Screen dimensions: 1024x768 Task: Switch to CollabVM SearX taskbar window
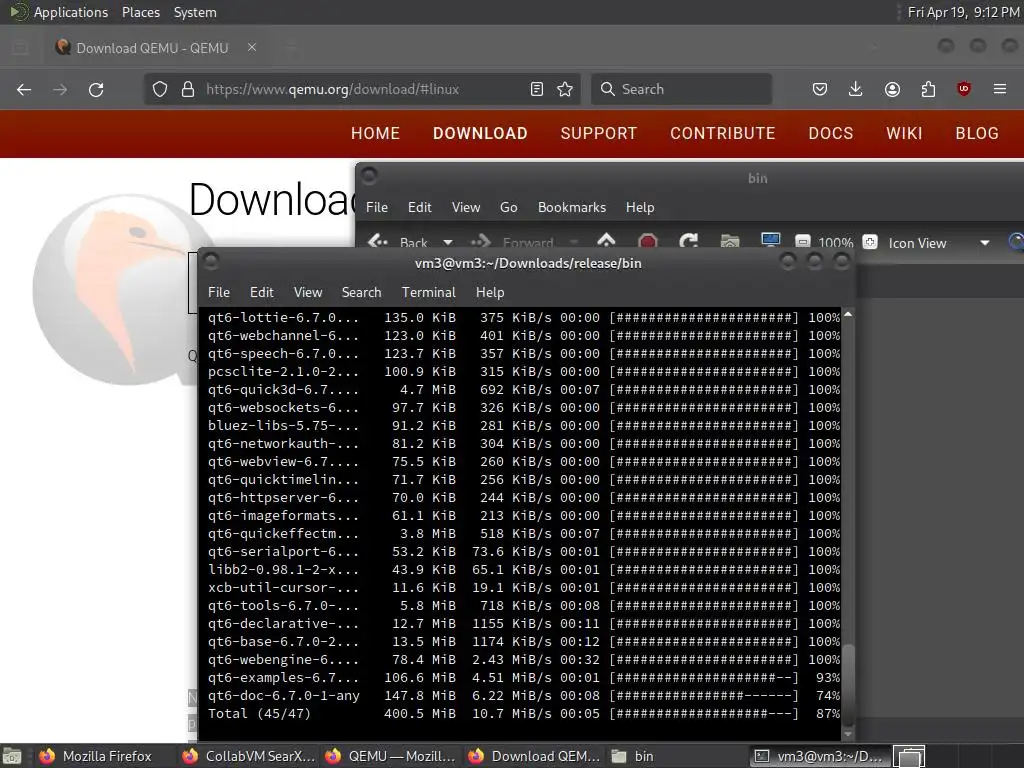[249, 756]
